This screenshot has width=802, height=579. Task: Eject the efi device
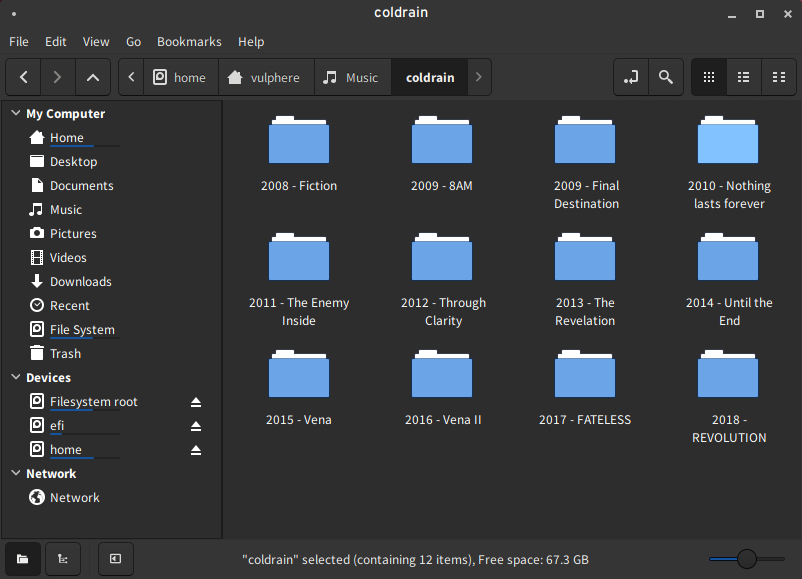point(196,426)
